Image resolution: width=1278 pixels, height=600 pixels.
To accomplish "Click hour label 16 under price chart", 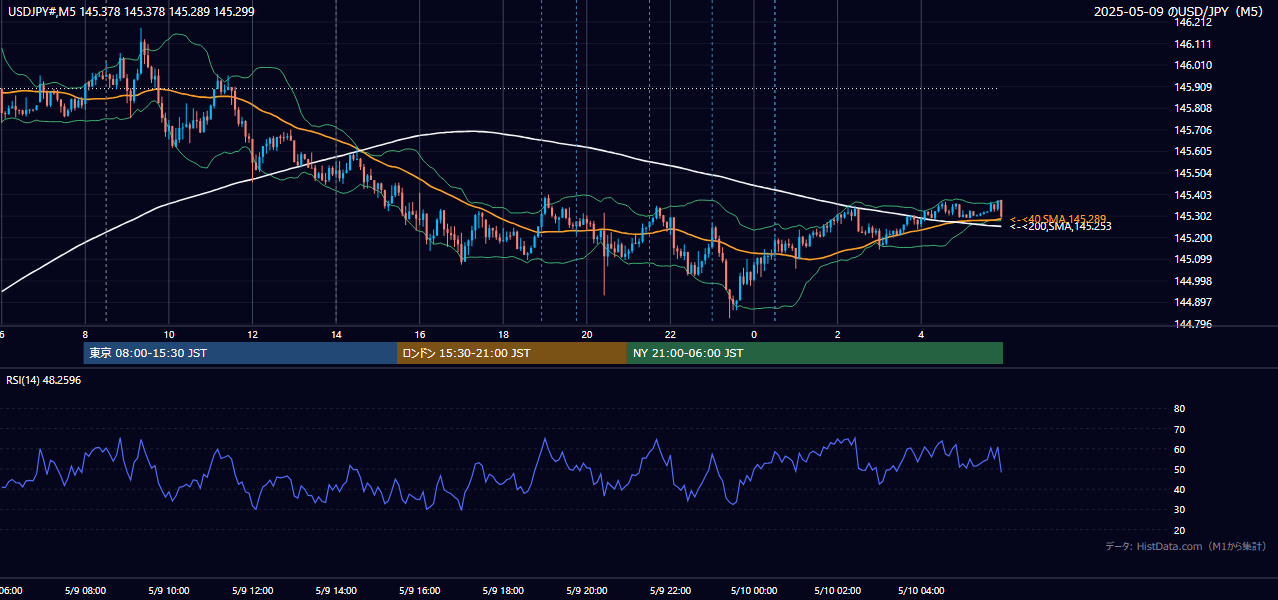I will pos(420,334).
